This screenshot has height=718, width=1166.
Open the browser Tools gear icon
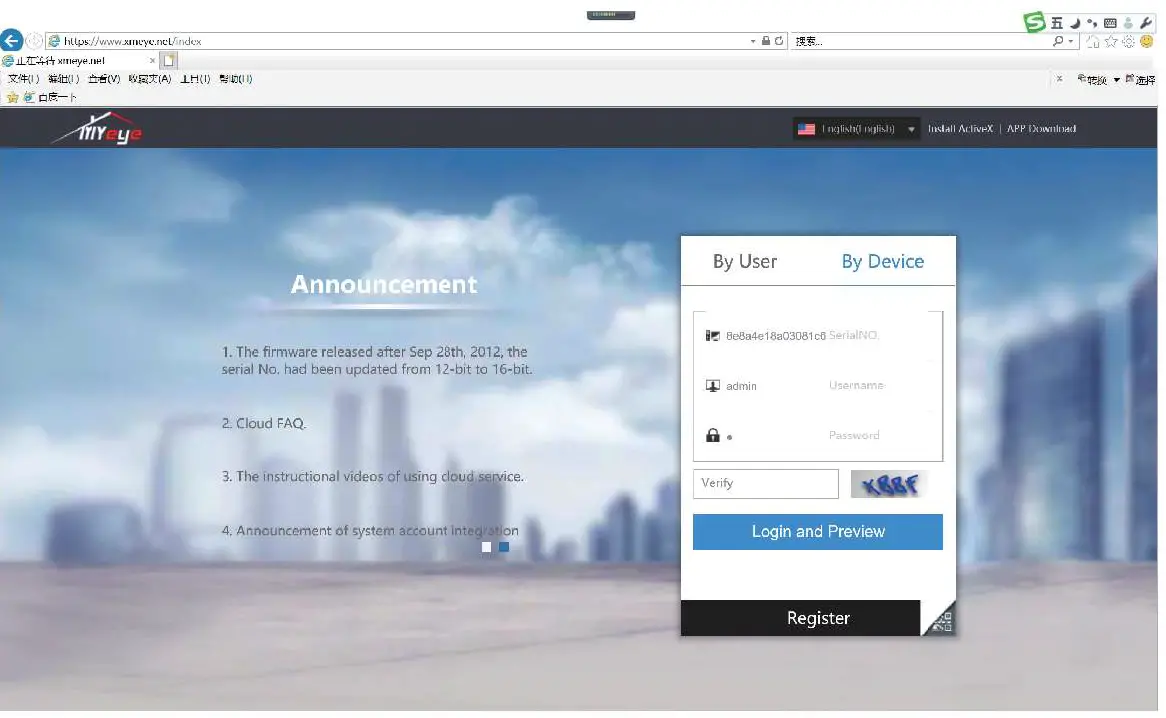1128,42
